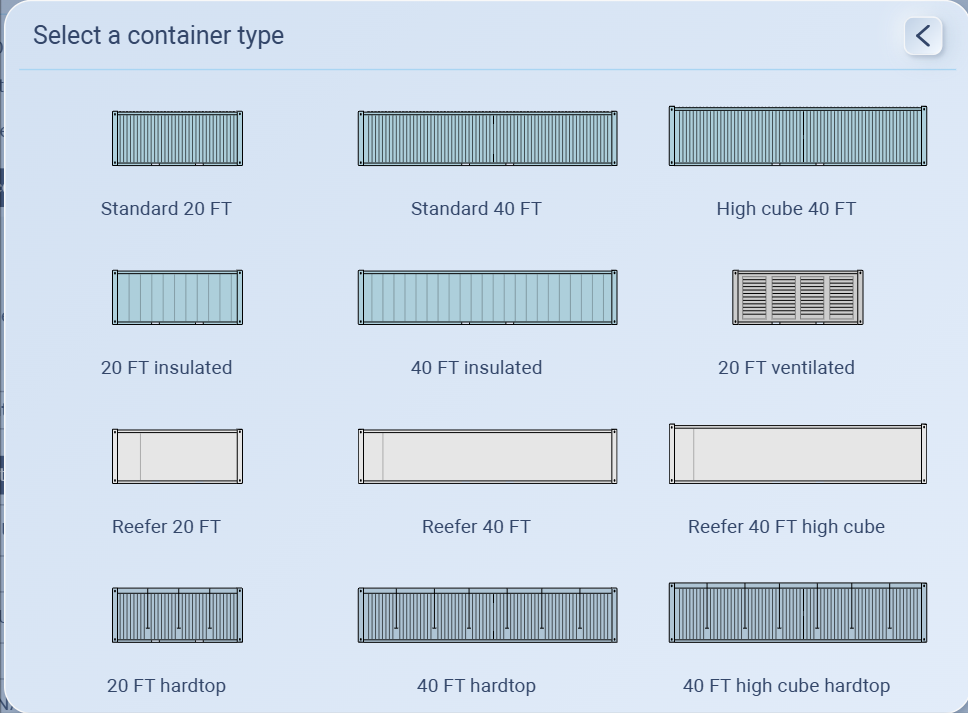This screenshot has height=713, width=968.
Task: Click the "Standard 20 FT" label
Action: click(x=166, y=209)
